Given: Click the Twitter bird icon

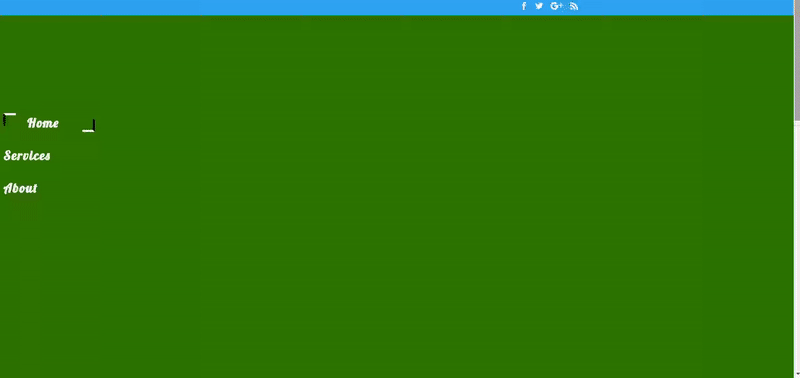Looking at the screenshot, I should tap(539, 6).
